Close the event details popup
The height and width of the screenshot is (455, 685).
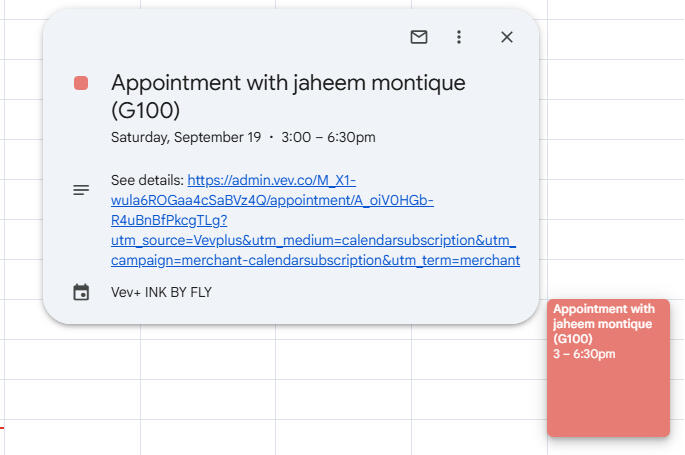click(x=507, y=37)
